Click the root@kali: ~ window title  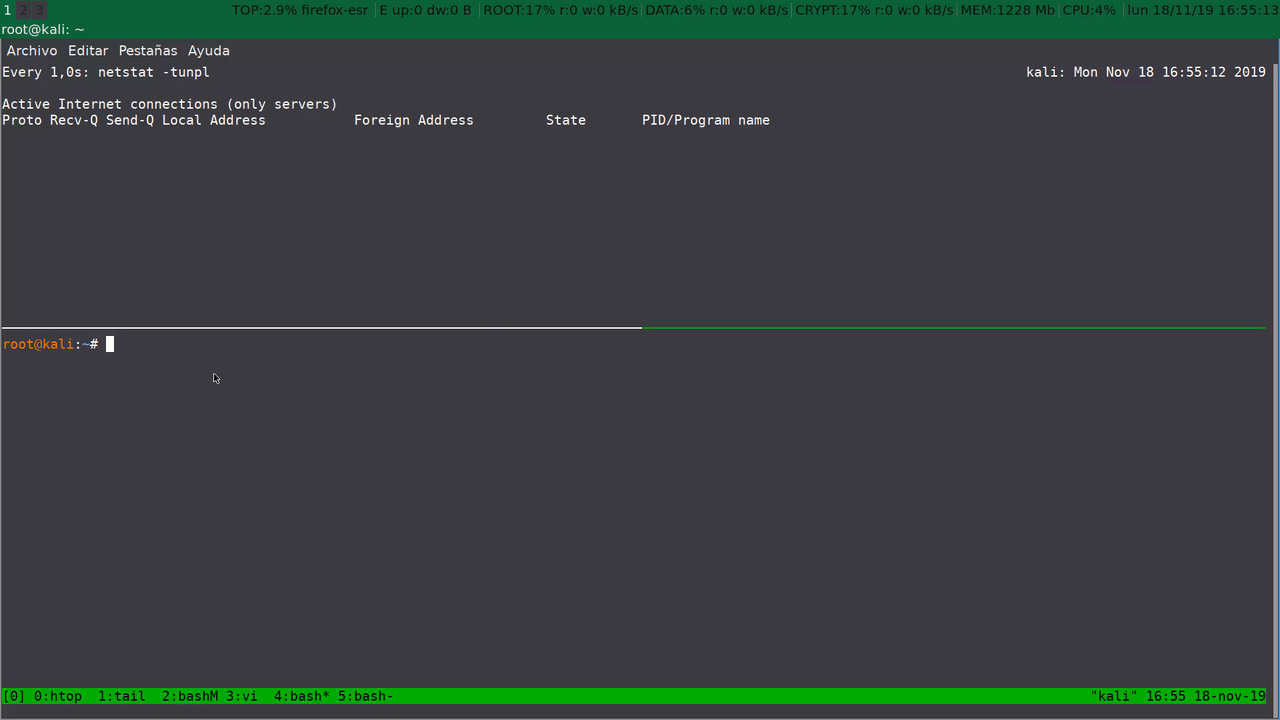click(x=43, y=30)
